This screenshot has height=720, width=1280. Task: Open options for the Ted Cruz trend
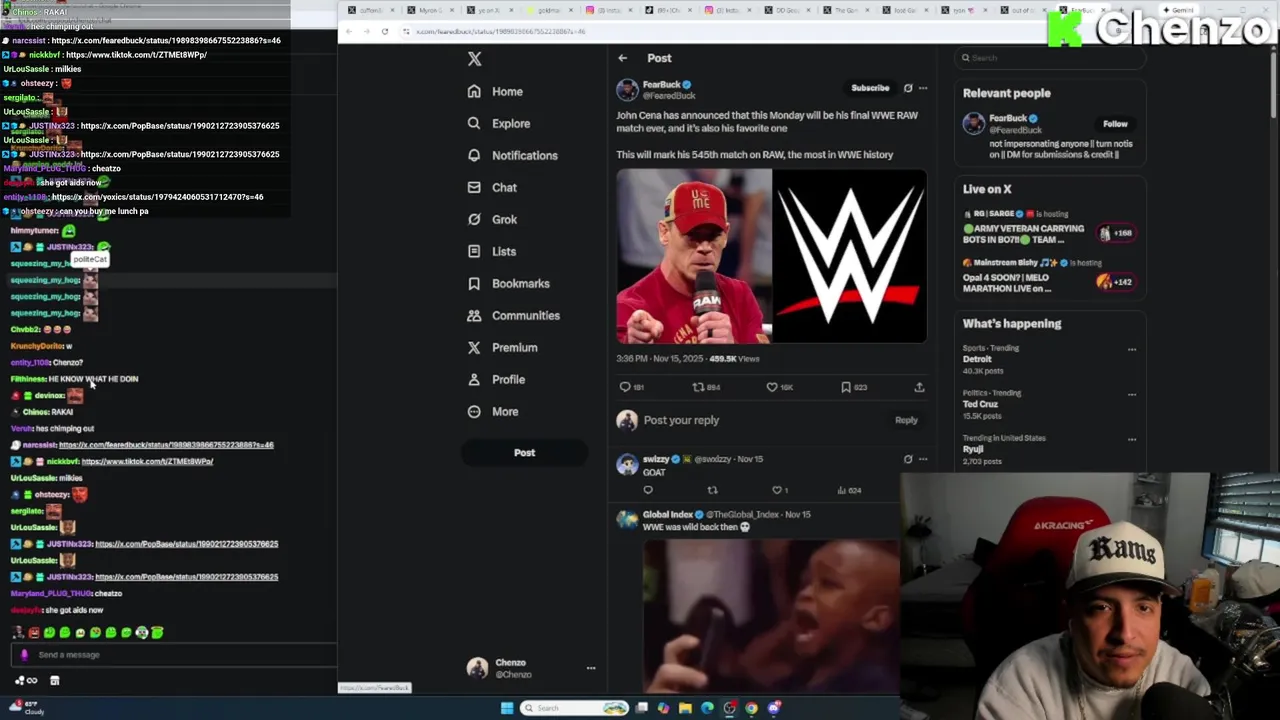pos(1132,394)
